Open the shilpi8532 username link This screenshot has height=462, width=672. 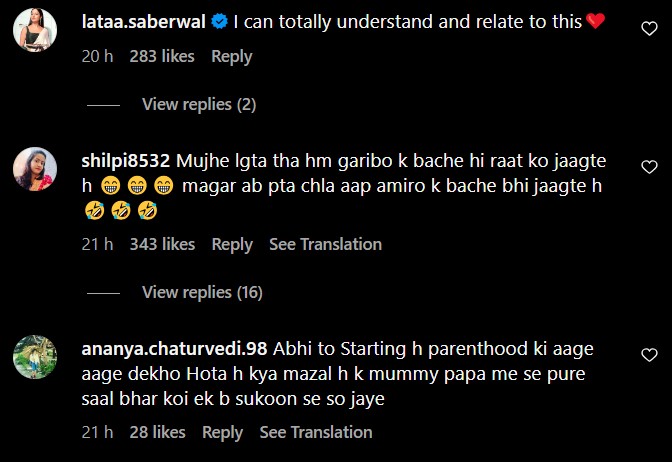coord(124,160)
